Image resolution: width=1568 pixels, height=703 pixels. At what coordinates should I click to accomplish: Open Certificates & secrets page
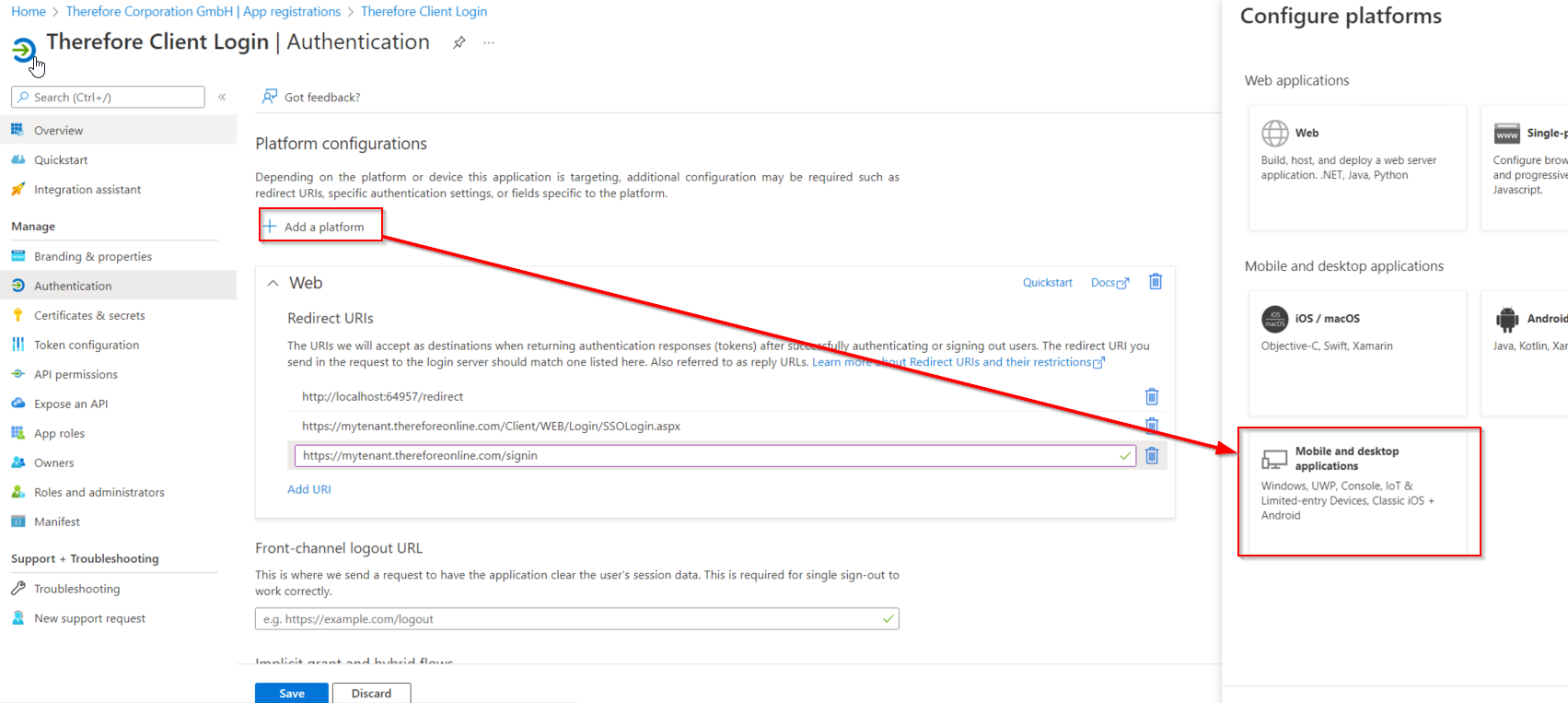pos(89,315)
